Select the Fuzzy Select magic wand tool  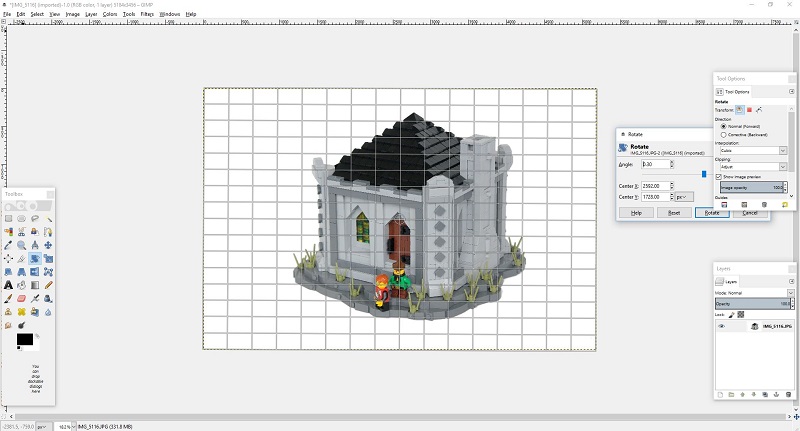point(48,219)
